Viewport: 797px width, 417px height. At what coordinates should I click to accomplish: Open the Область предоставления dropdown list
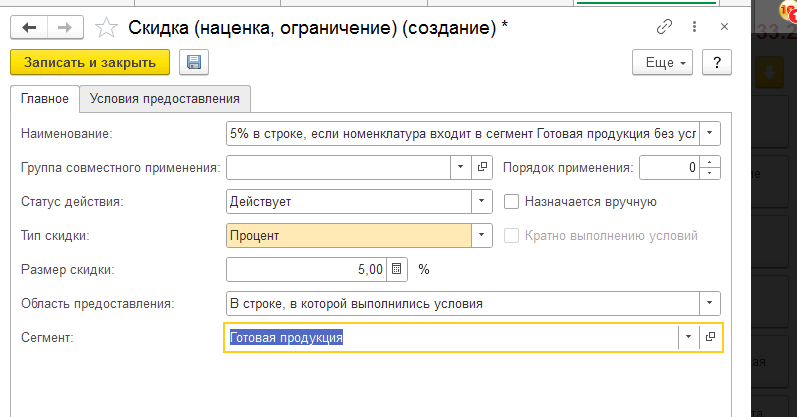point(709,303)
